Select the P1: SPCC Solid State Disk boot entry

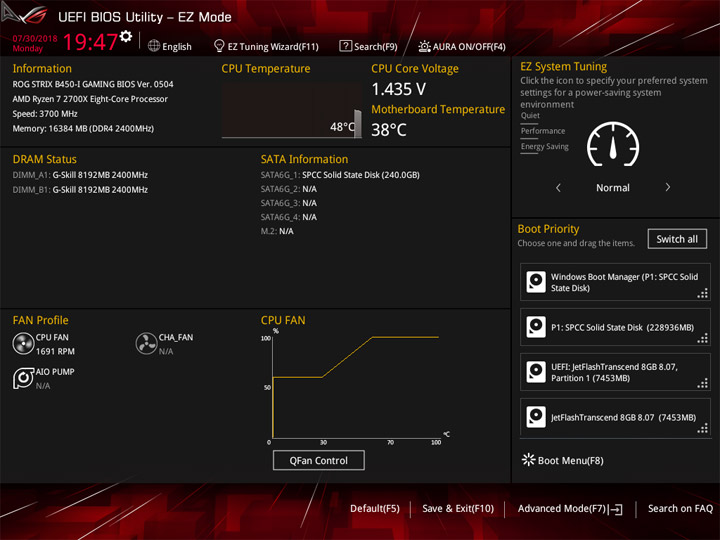(x=615, y=327)
